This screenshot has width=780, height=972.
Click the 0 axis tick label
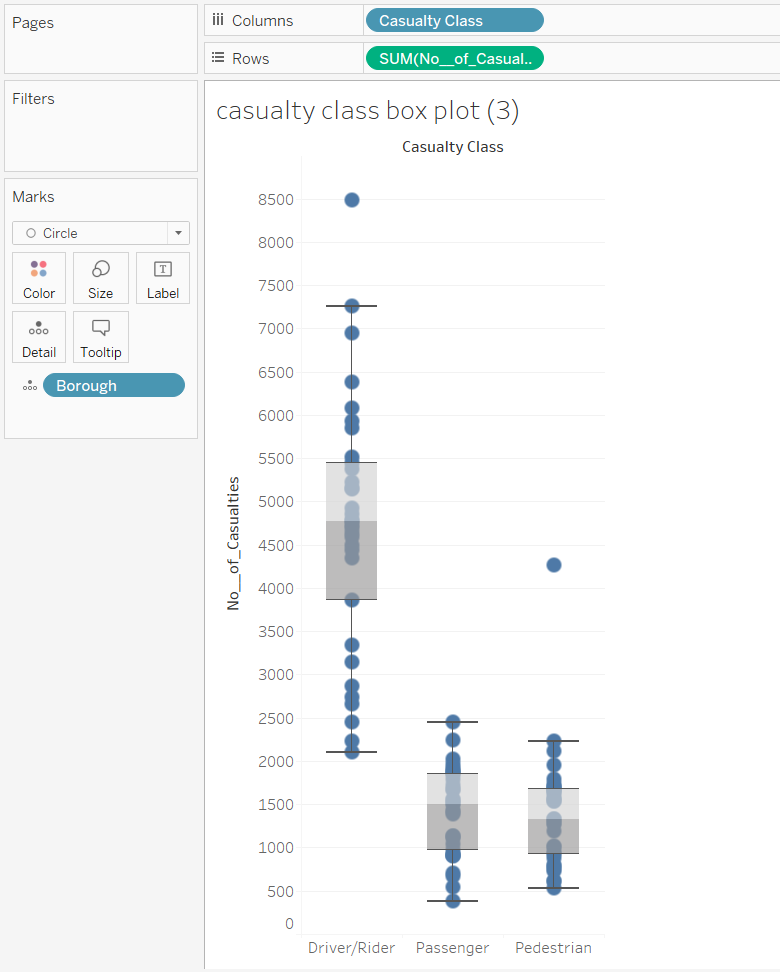coord(290,924)
